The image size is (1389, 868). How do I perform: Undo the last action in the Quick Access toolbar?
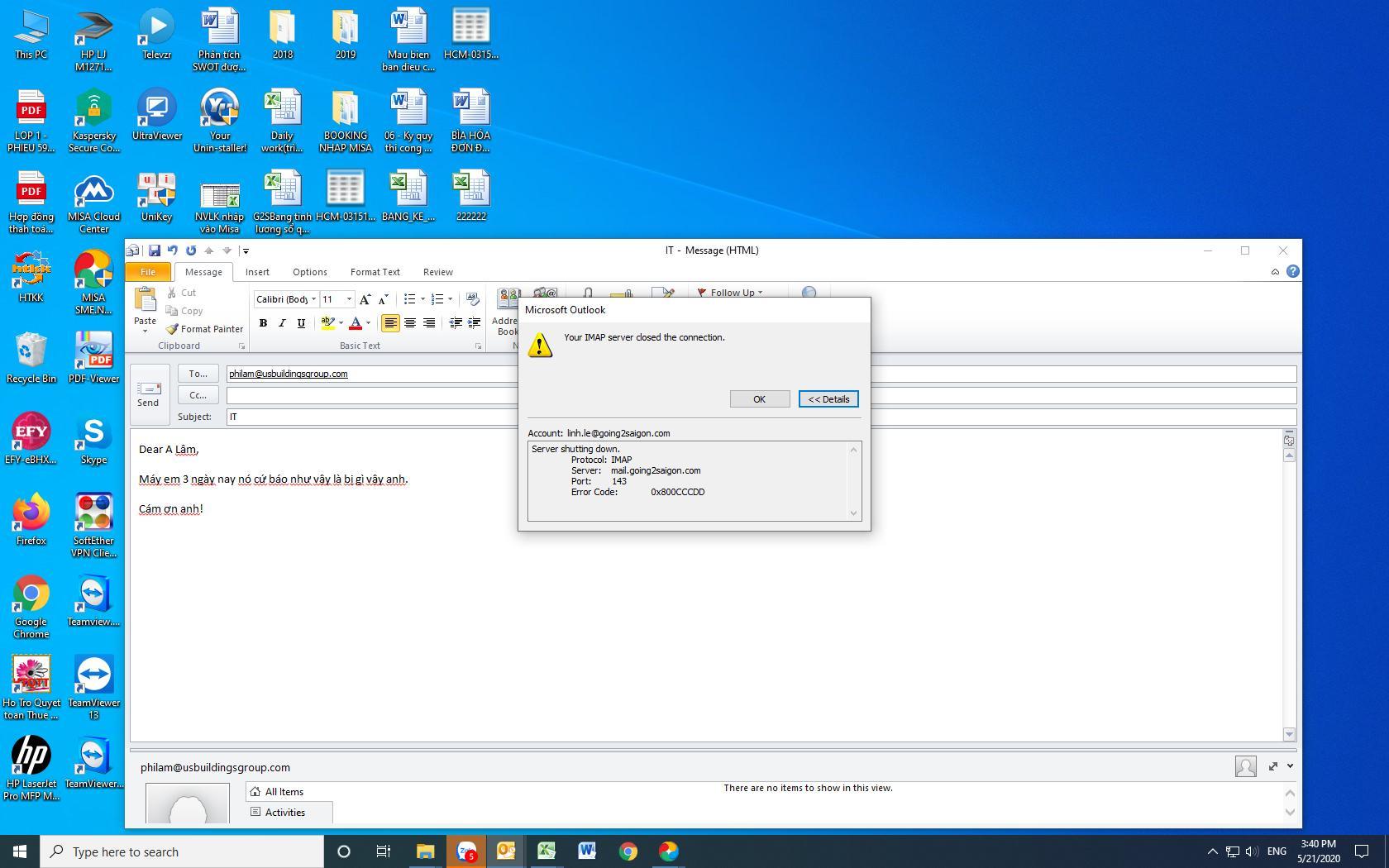(x=172, y=250)
